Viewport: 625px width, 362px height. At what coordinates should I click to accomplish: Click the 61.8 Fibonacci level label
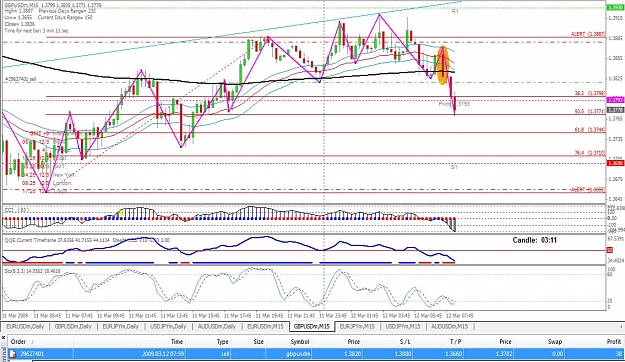(x=590, y=130)
